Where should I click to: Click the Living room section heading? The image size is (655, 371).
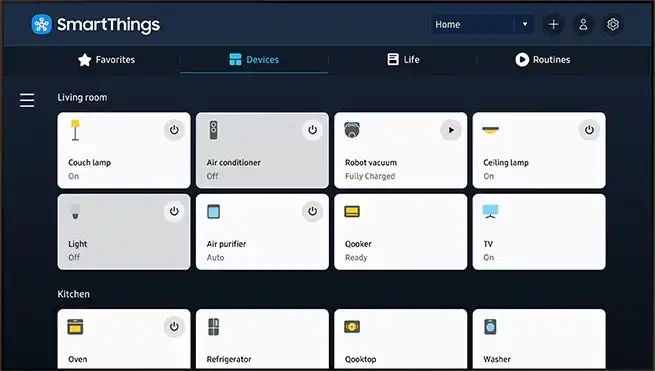(82, 98)
